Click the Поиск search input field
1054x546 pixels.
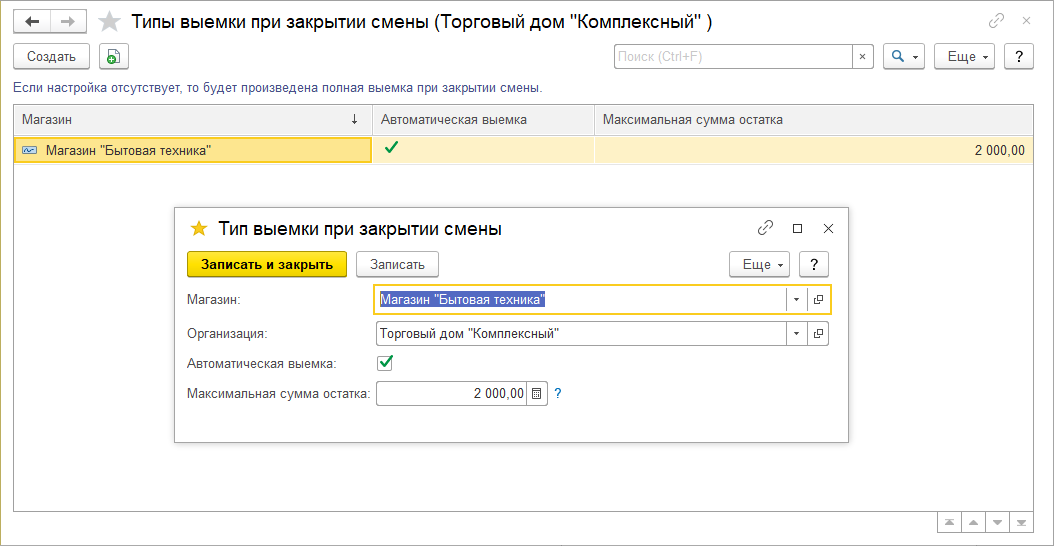[x=733, y=57]
